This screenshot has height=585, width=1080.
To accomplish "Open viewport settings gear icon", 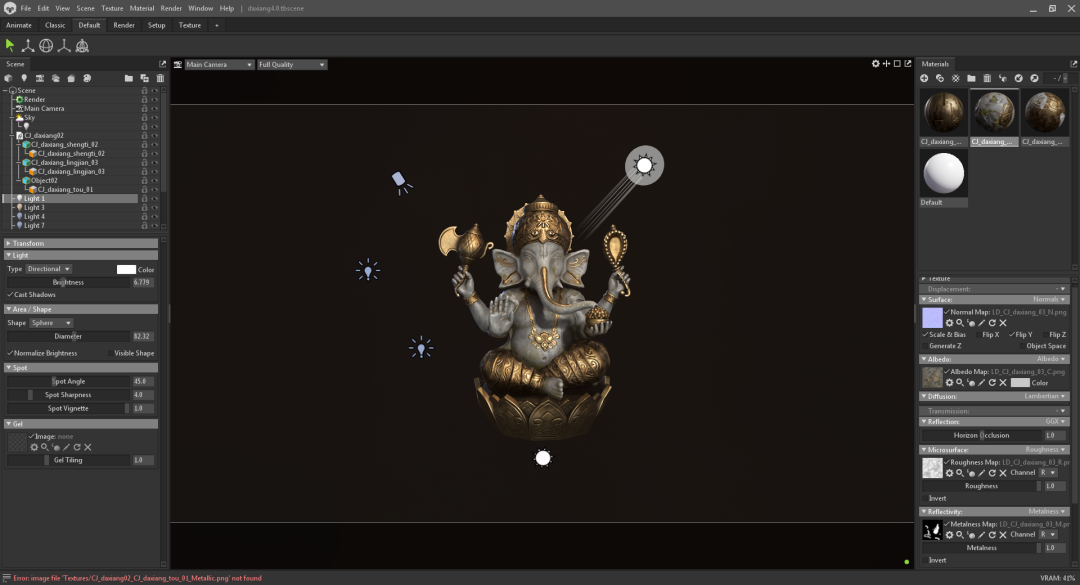I will 875,63.
